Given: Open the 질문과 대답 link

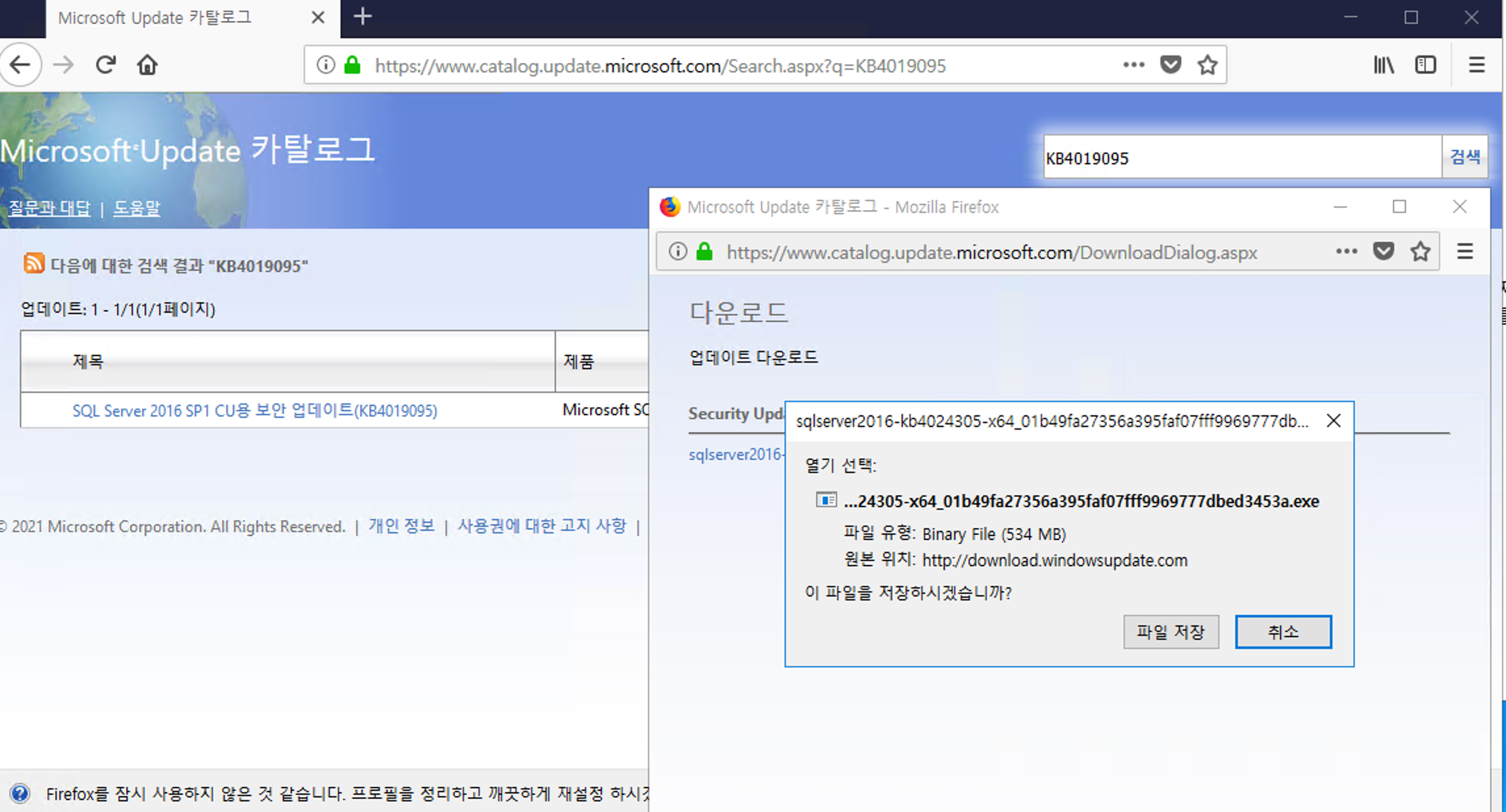Looking at the screenshot, I should click(49, 208).
